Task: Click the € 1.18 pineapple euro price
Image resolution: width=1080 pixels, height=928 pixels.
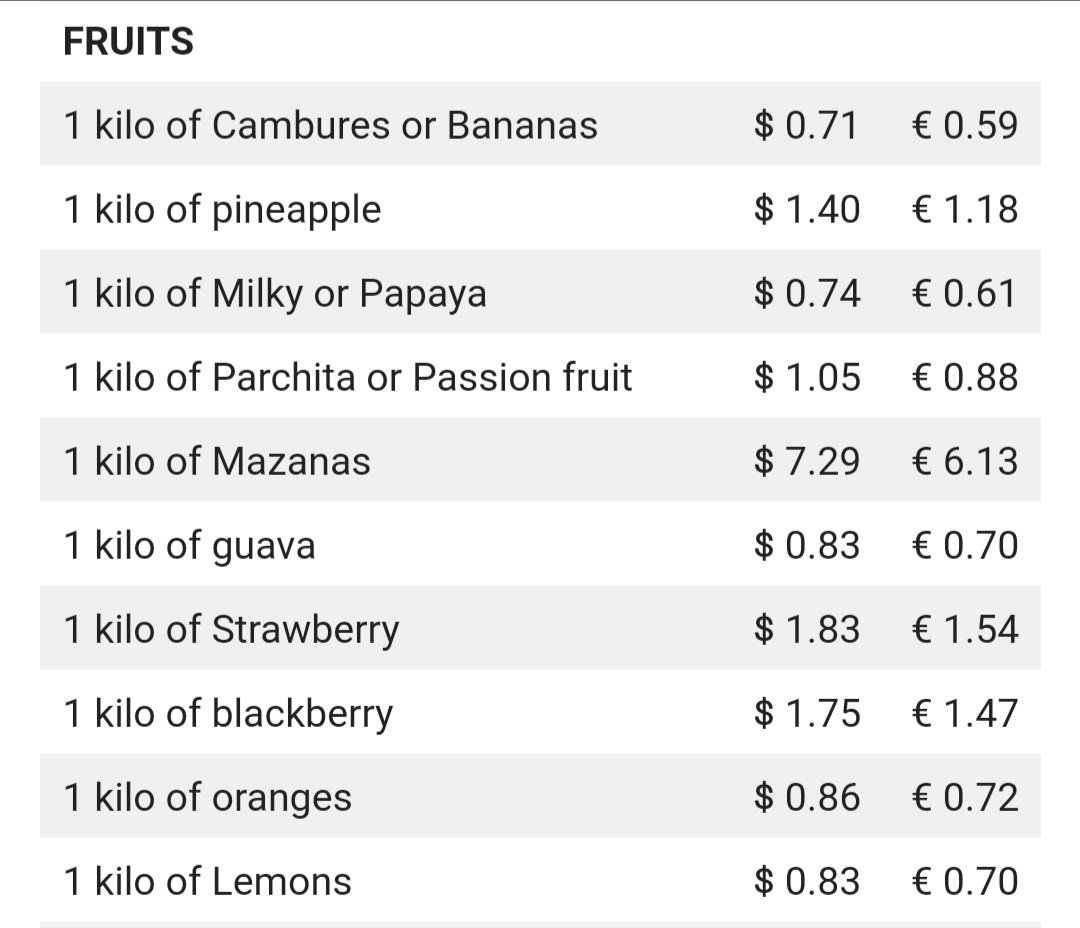Action: (964, 209)
